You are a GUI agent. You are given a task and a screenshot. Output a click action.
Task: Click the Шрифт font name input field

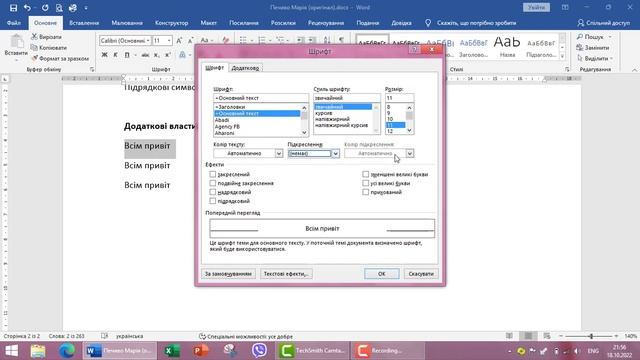(261, 98)
